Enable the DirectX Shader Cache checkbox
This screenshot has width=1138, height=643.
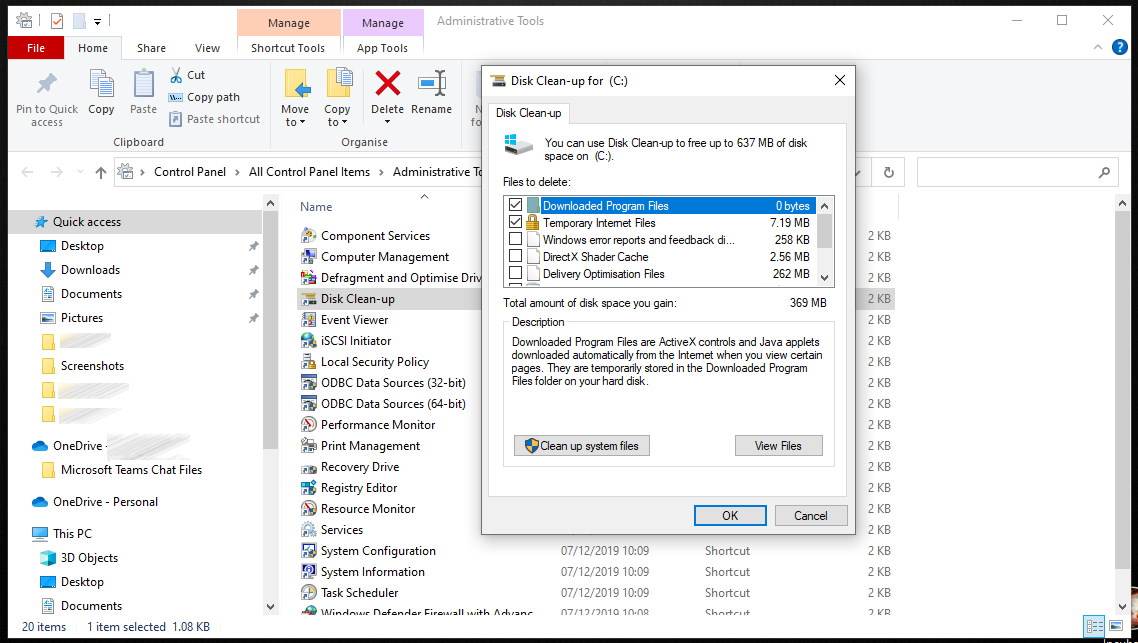[515, 256]
